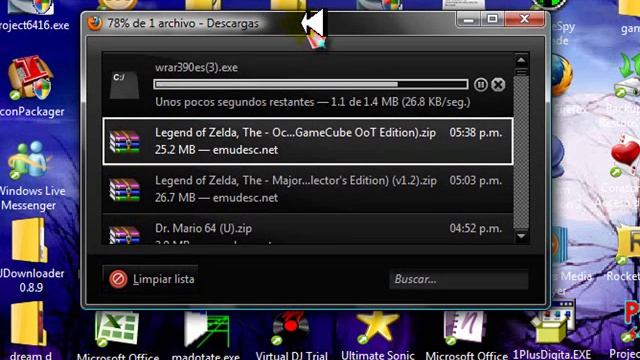Click the 25.2 MB — emudesc.net text
640x360 pixels.
pyautogui.click(x=216, y=150)
